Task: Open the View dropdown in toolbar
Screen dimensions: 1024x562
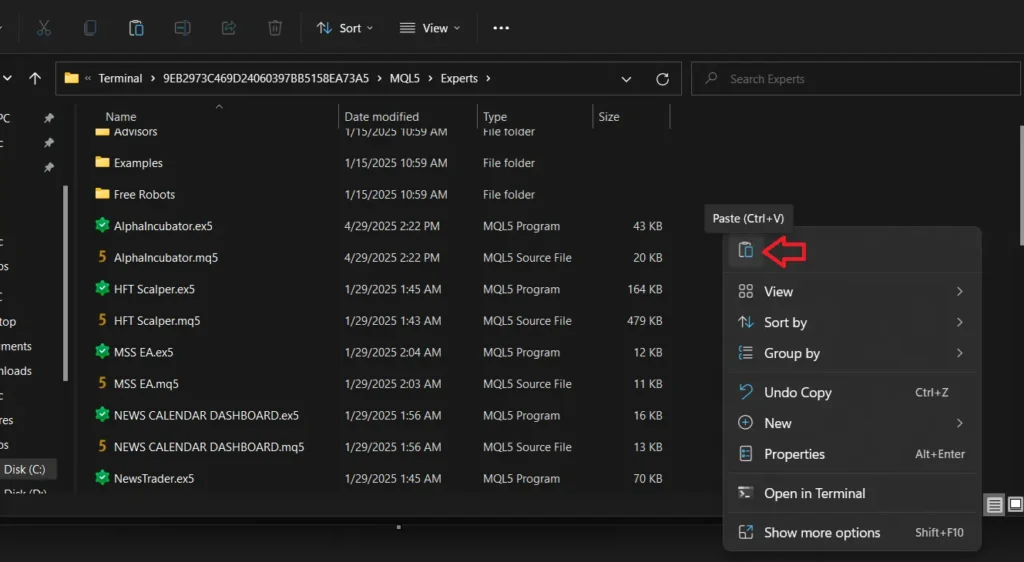Action: 430,28
